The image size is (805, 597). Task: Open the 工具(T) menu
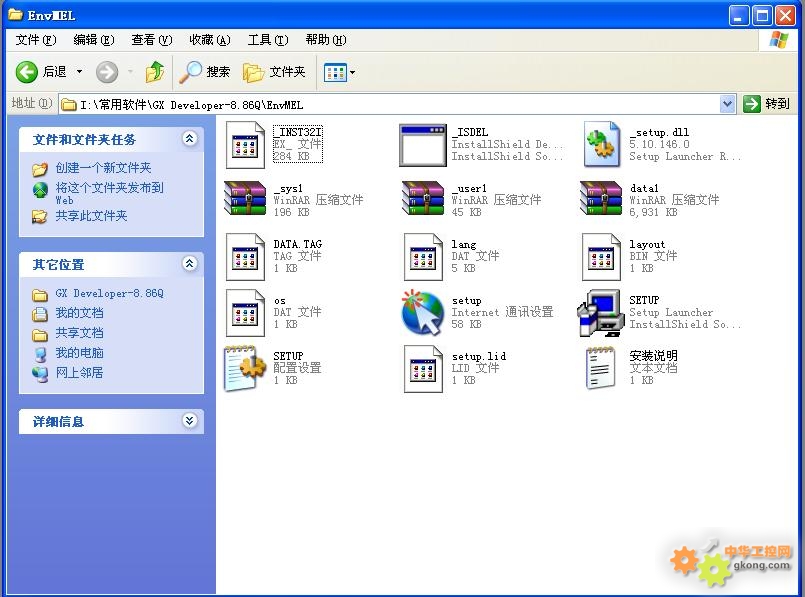pyautogui.click(x=268, y=40)
